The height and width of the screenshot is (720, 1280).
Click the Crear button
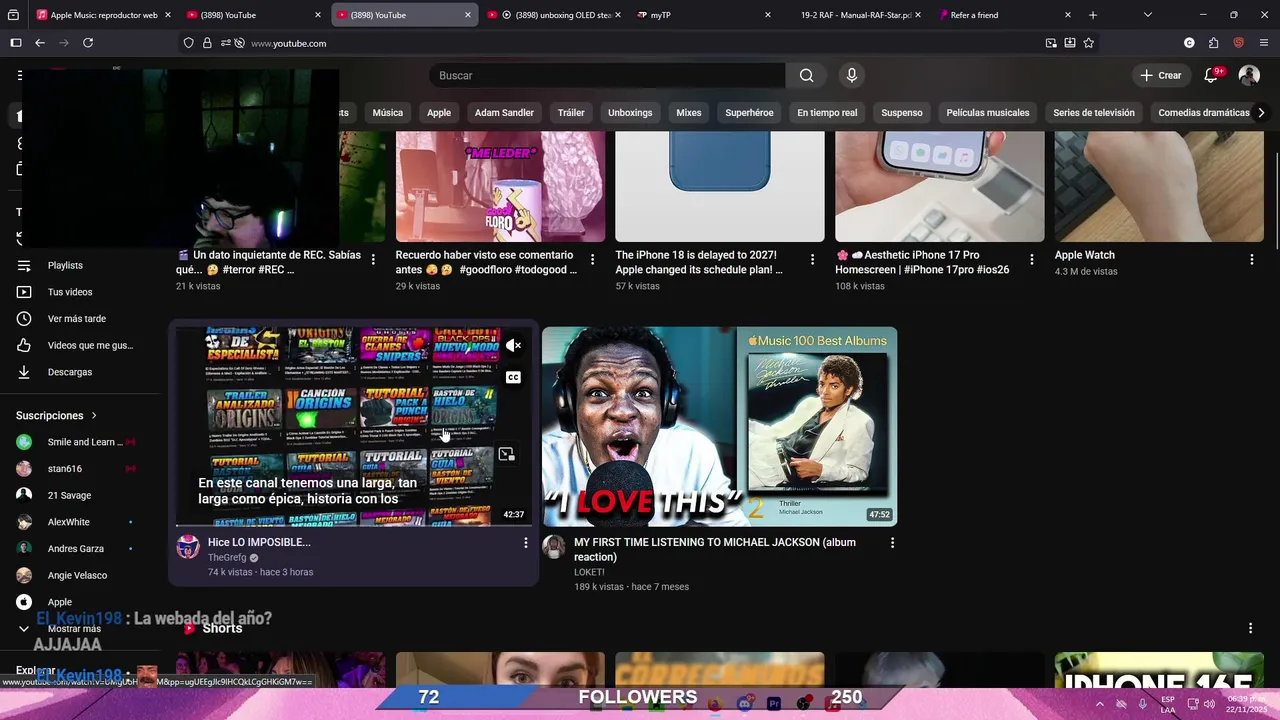[x=1160, y=75]
